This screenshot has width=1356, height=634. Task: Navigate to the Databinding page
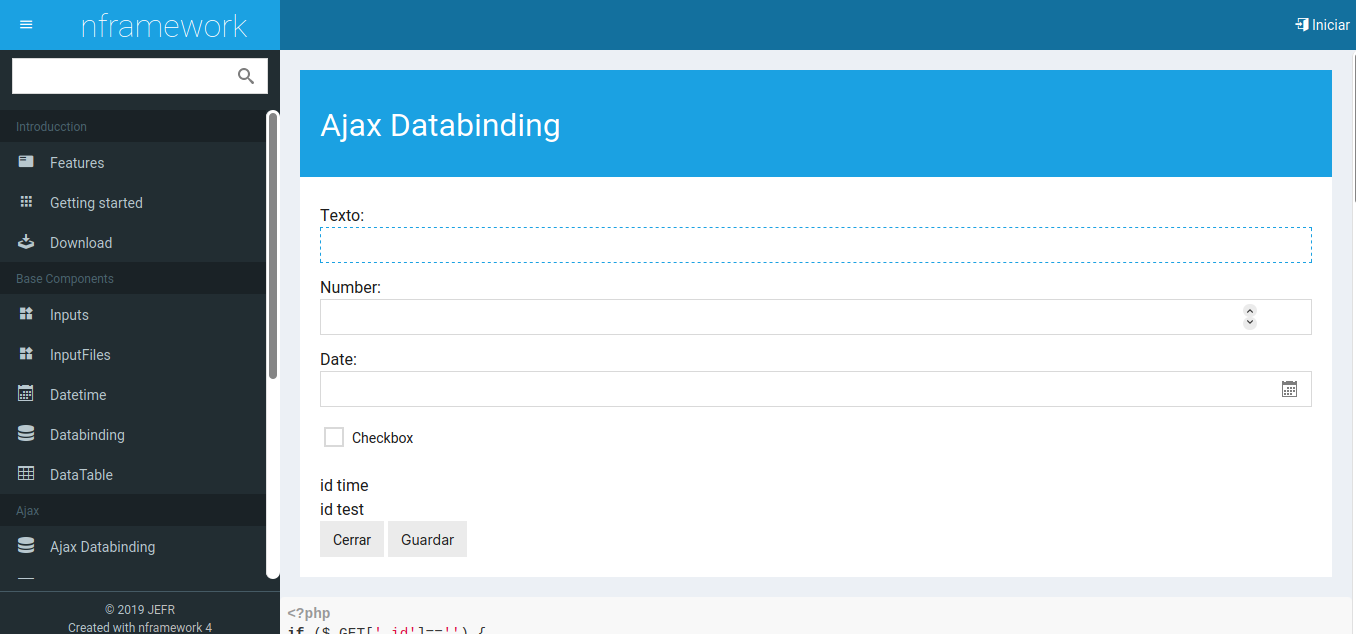point(133,434)
